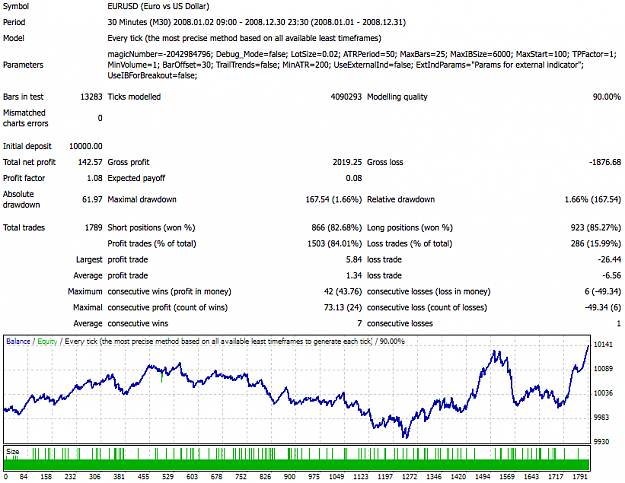The width and height of the screenshot is (625, 483).
Task: Click the x-axis label 1272
Action: click(x=409, y=477)
